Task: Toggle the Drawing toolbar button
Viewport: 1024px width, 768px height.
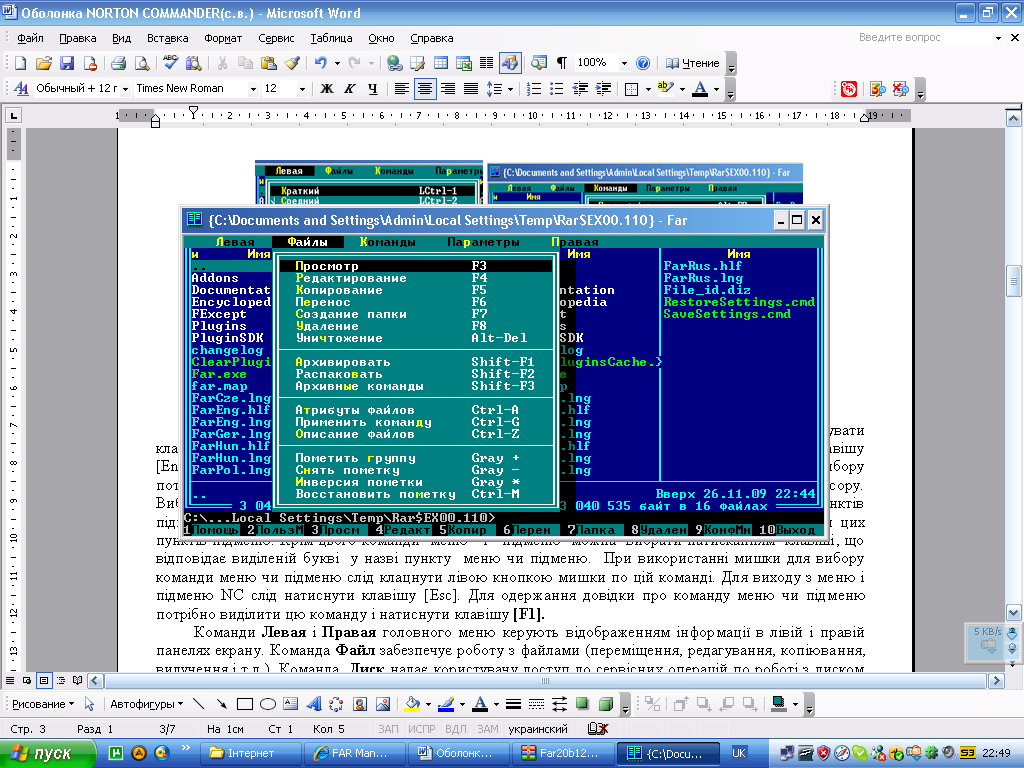Action: (x=509, y=63)
